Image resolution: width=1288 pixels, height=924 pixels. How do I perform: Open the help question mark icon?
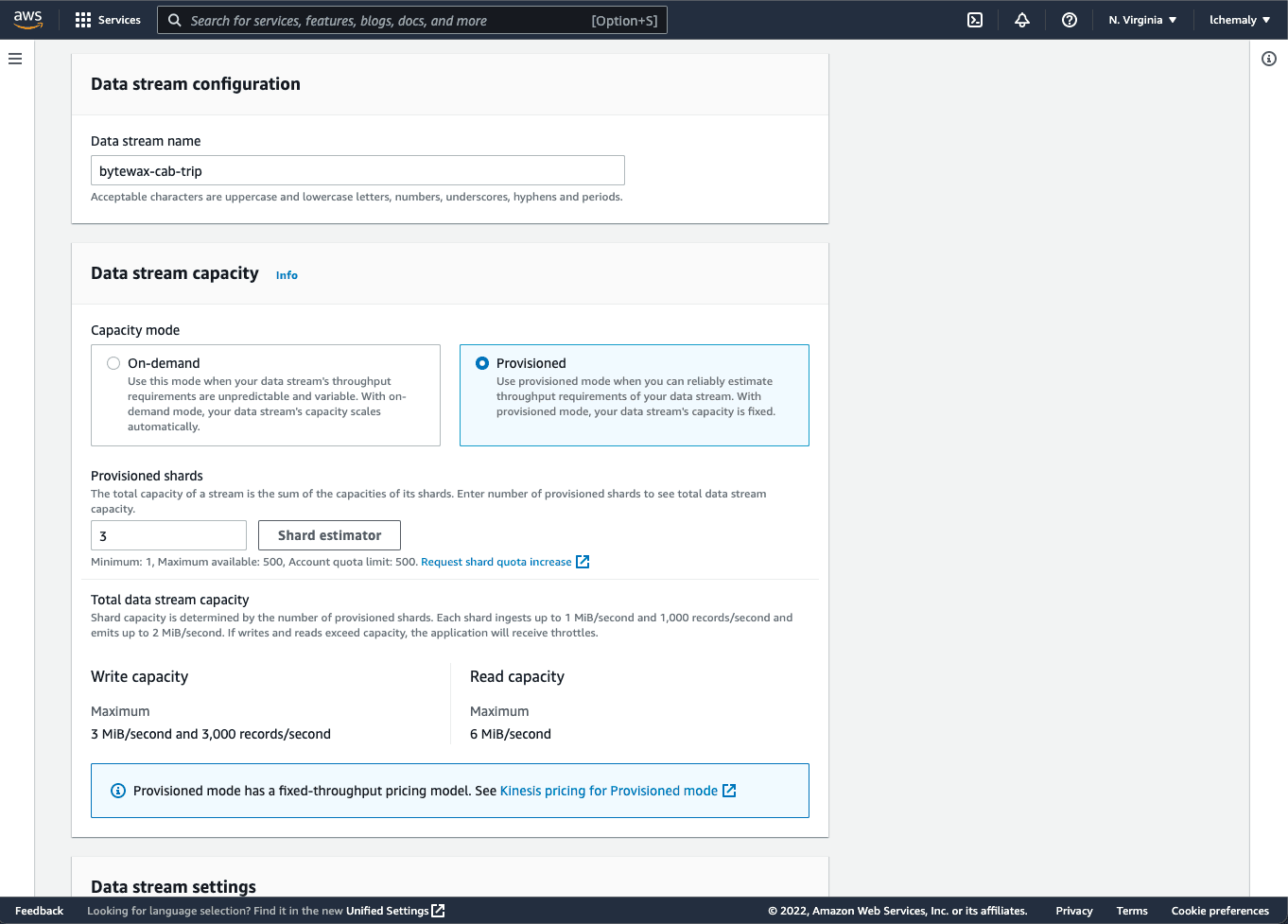pos(1070,20)
